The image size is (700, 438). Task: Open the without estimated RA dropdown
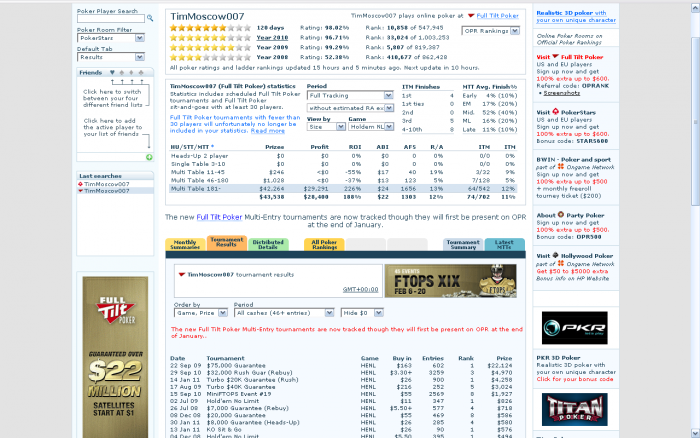[350, 108]
